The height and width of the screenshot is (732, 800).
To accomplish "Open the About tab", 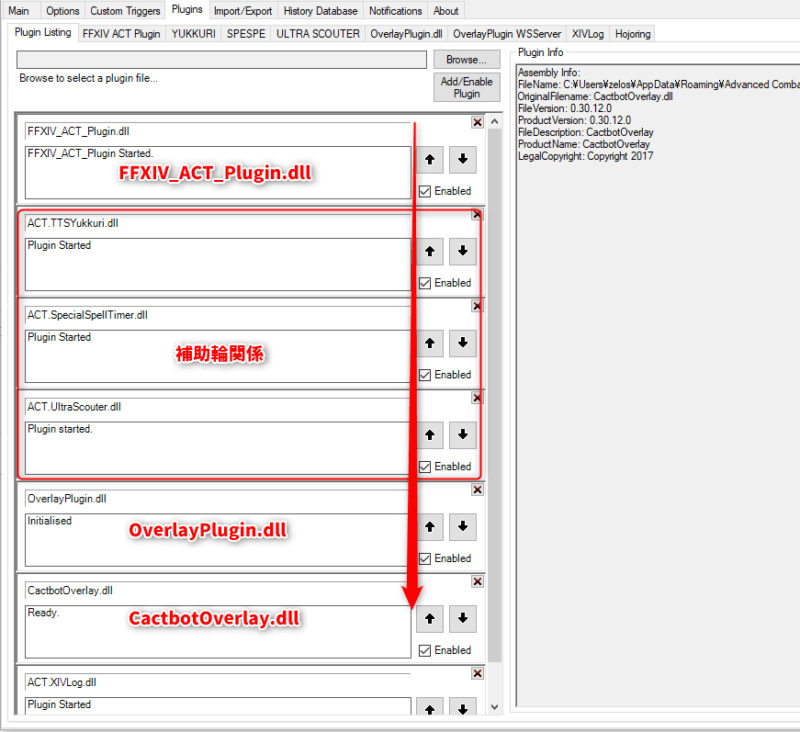I will tap(446, 11).
